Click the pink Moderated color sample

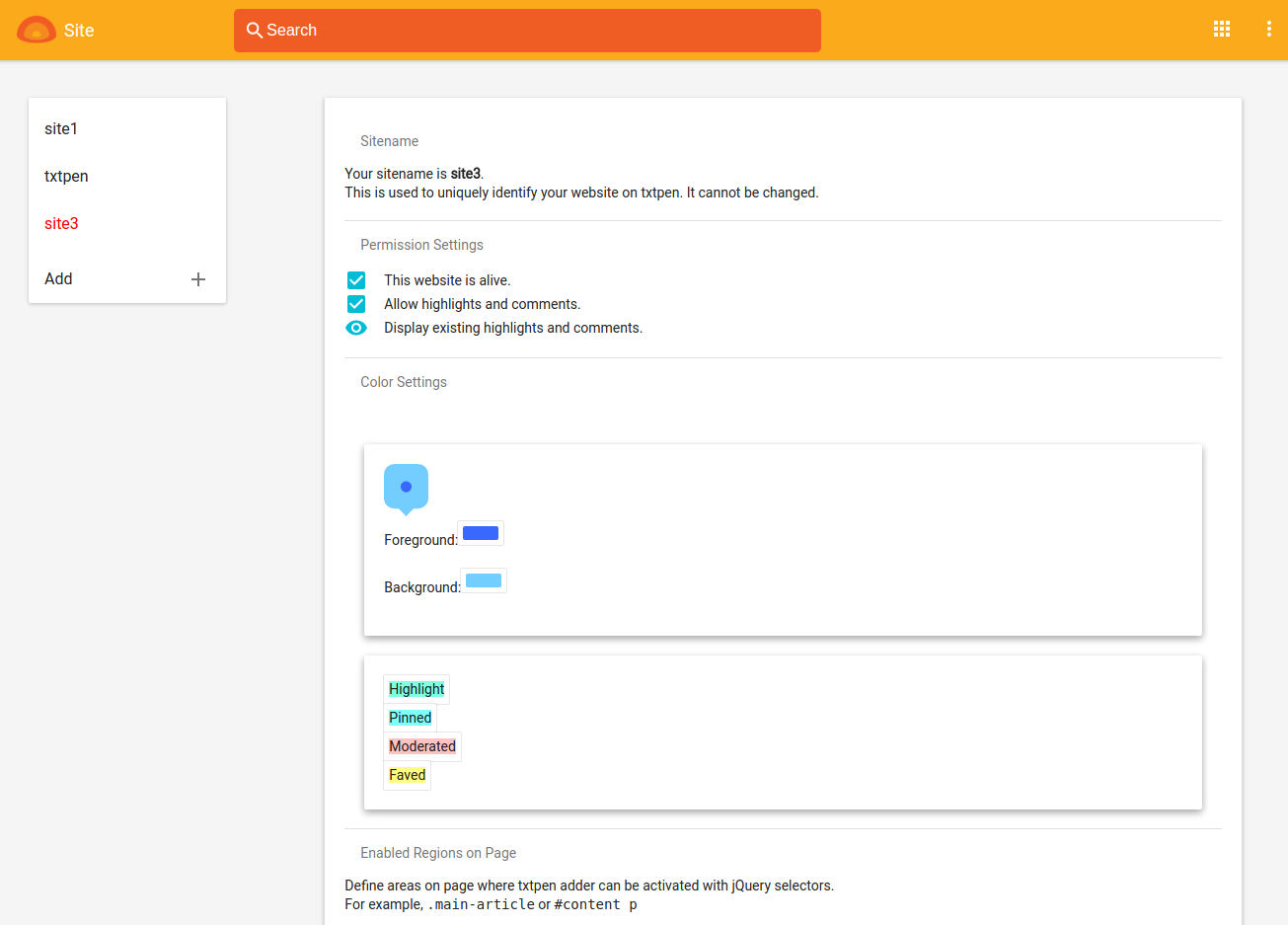(x=422, y=746)
